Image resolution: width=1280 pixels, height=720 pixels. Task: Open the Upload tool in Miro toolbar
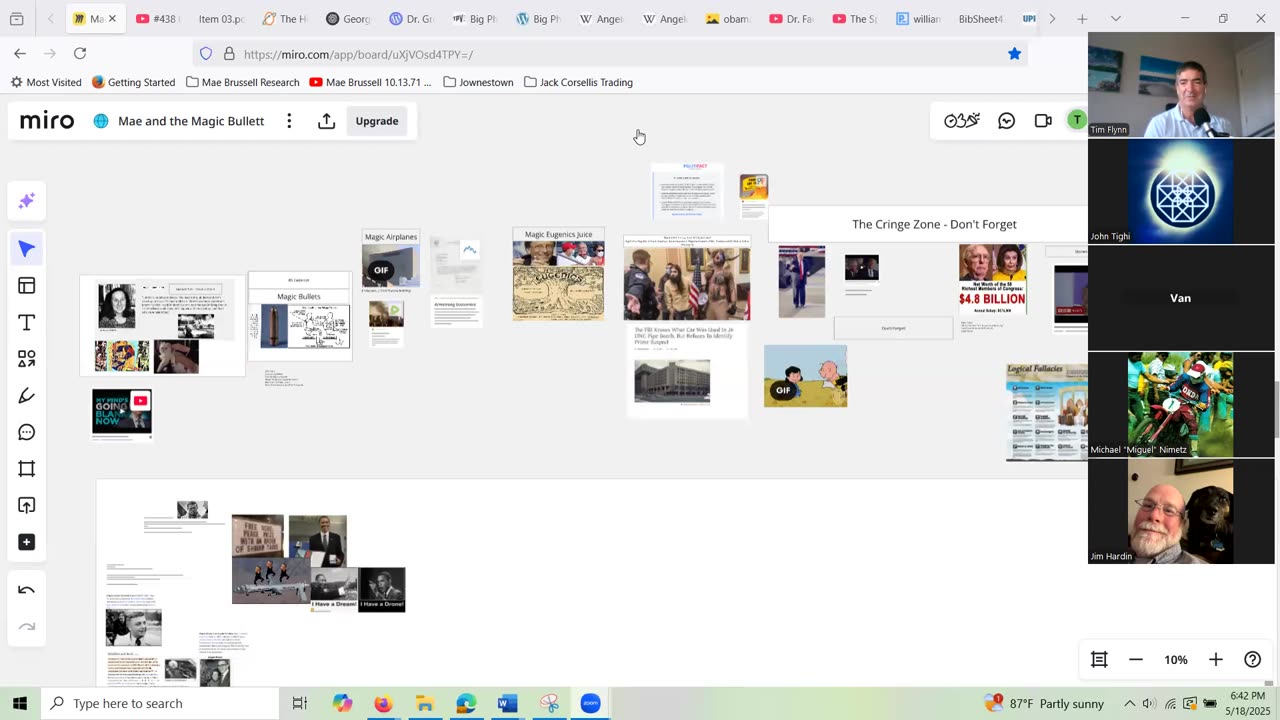tap(27, 506)
